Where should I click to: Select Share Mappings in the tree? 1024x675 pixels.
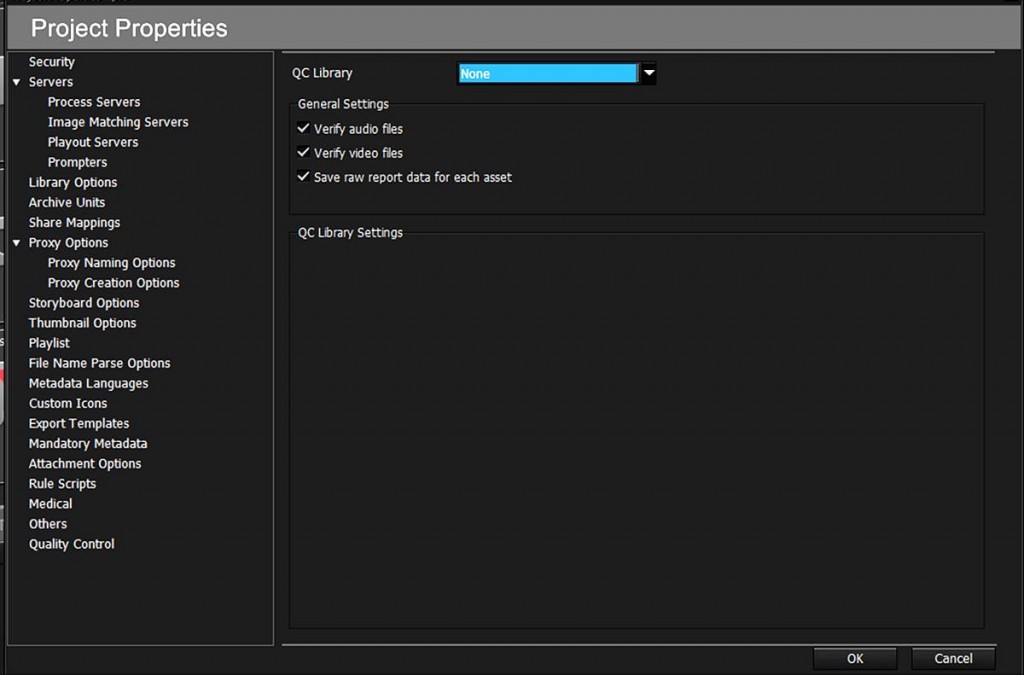tap(74, 223)
